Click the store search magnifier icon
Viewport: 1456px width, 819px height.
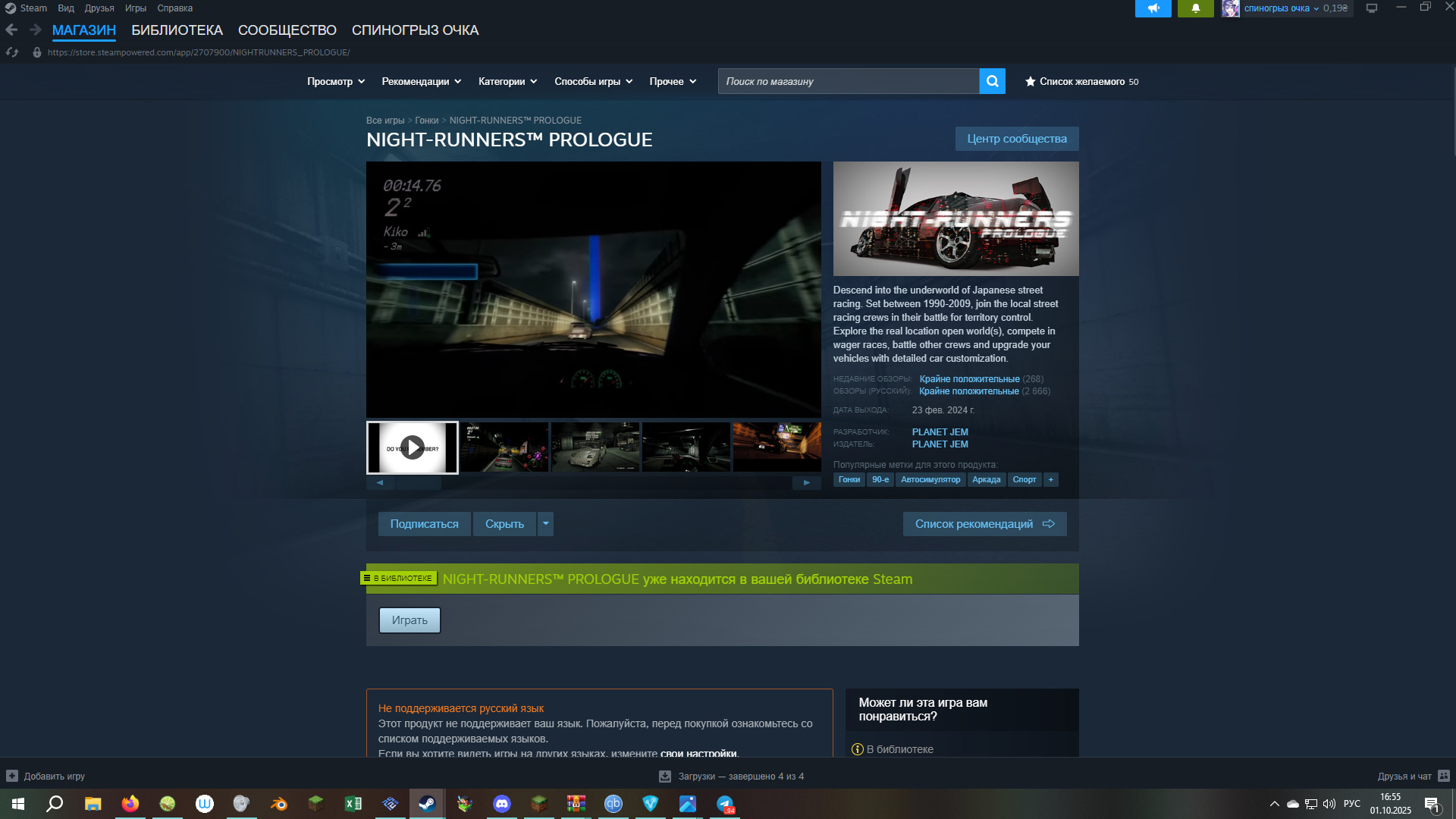click(x=992, y=81)
